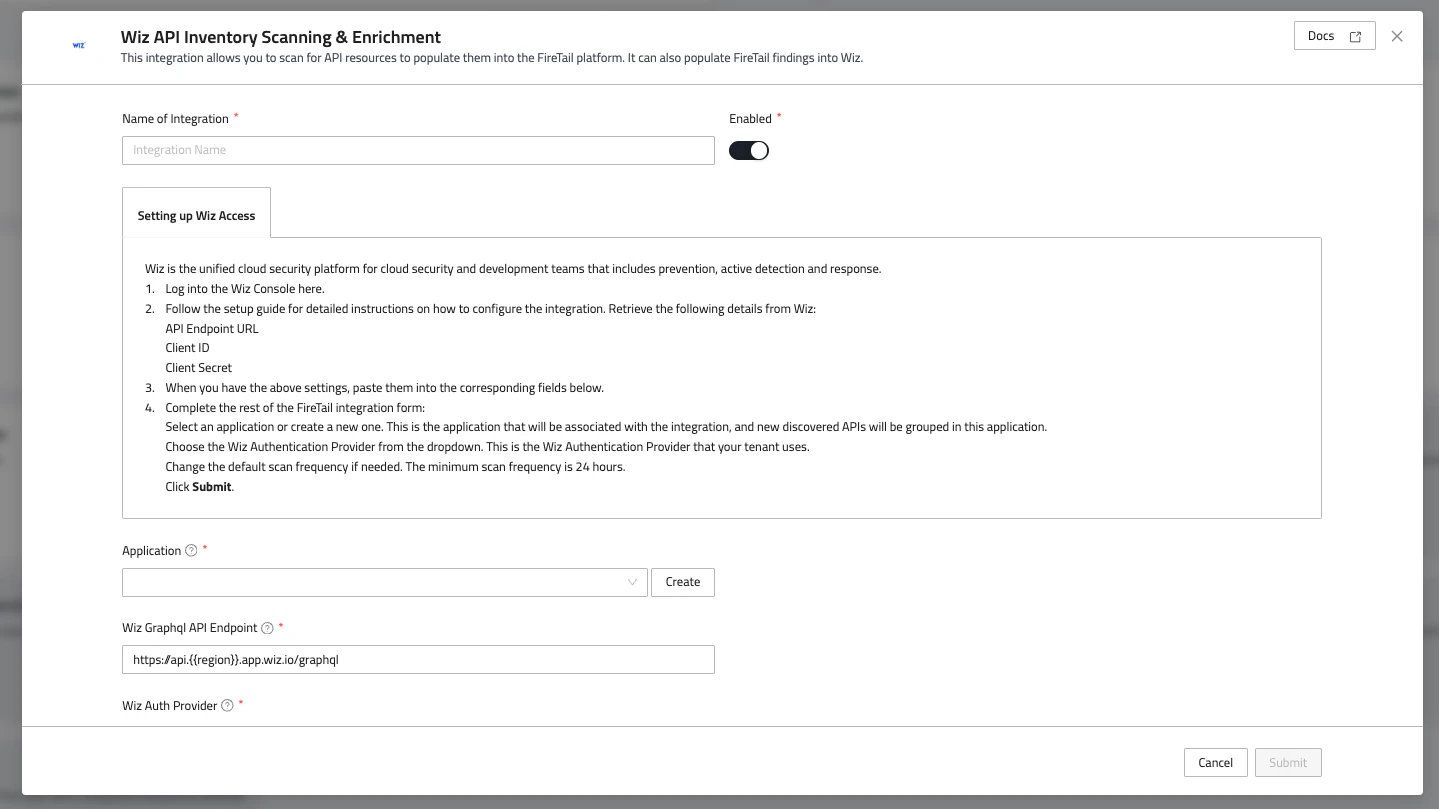Click the 'This integration allows you to scan' description
This screenshot has height=809, width=1439.
click(492, 58)
